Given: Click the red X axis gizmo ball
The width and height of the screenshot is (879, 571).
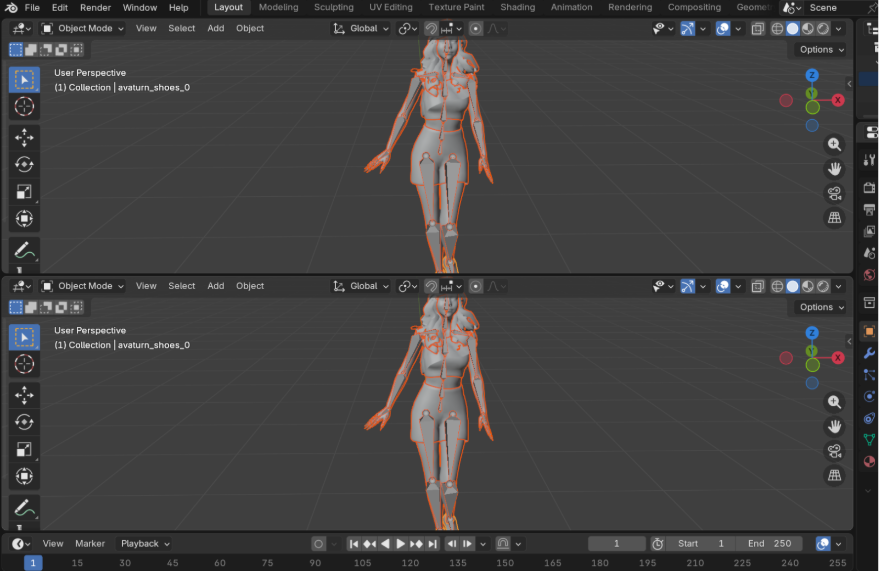Looking at the screenshot, I should pos(837,100).
